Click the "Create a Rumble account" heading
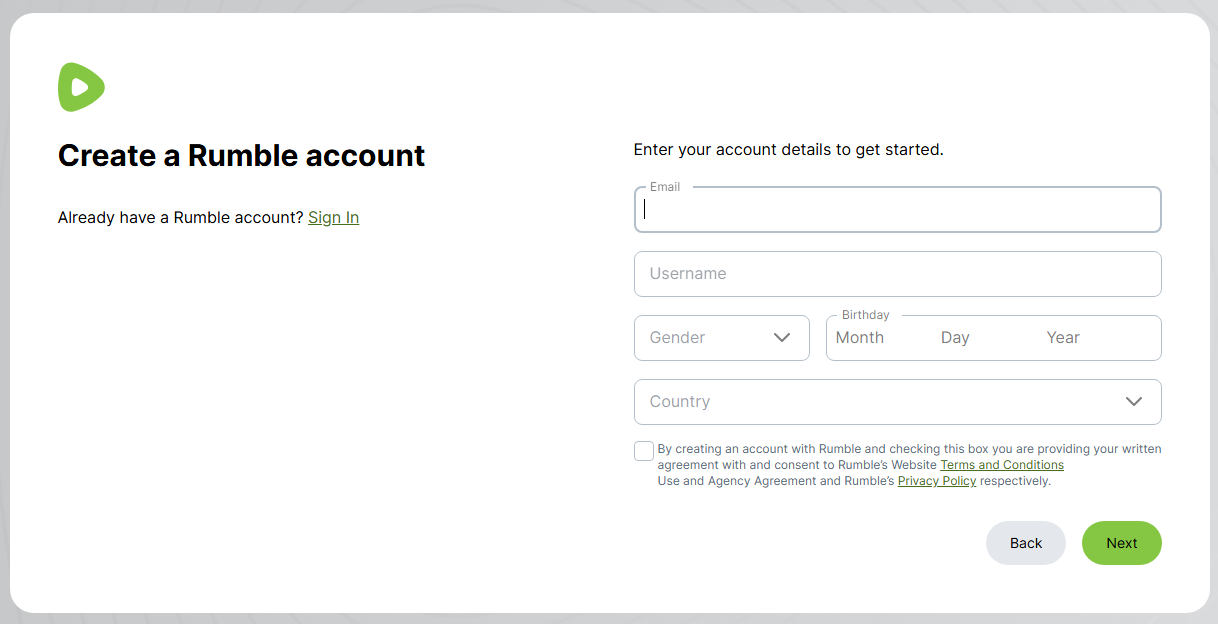Screen dimensions: 1218x624 (x=241, y=156)
